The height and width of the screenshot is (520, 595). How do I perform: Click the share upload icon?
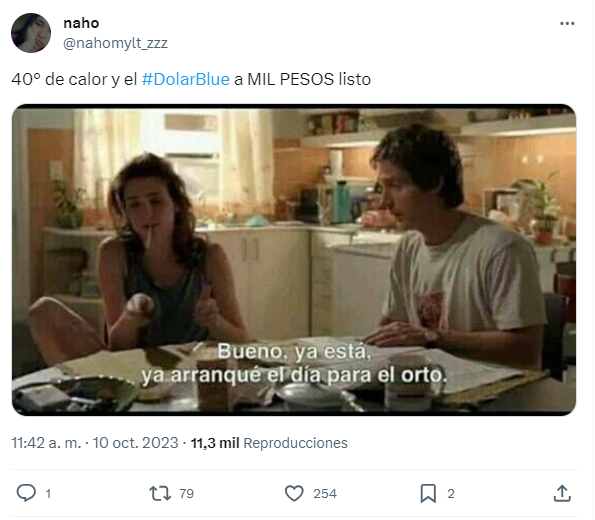point(562,493)
